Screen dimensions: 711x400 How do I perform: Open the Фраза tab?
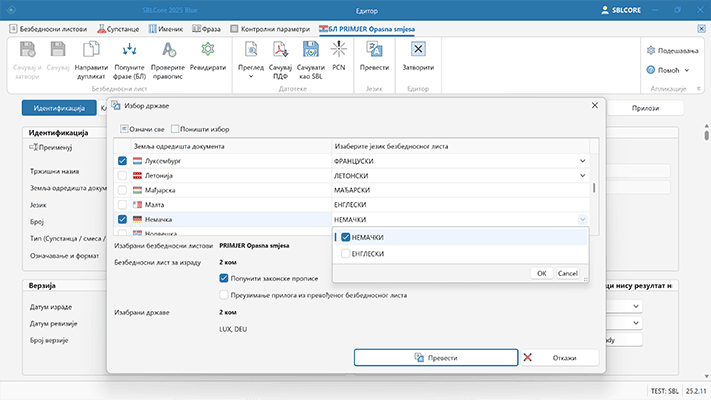[x=206, y=29]
